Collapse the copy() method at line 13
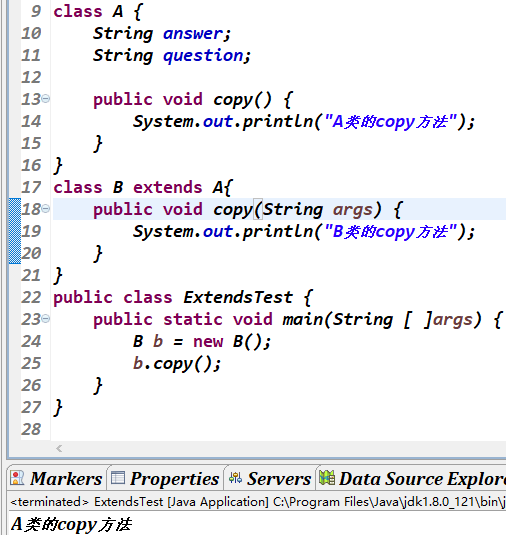The width and height of the screenshot is (506, 535). [45, 99]
